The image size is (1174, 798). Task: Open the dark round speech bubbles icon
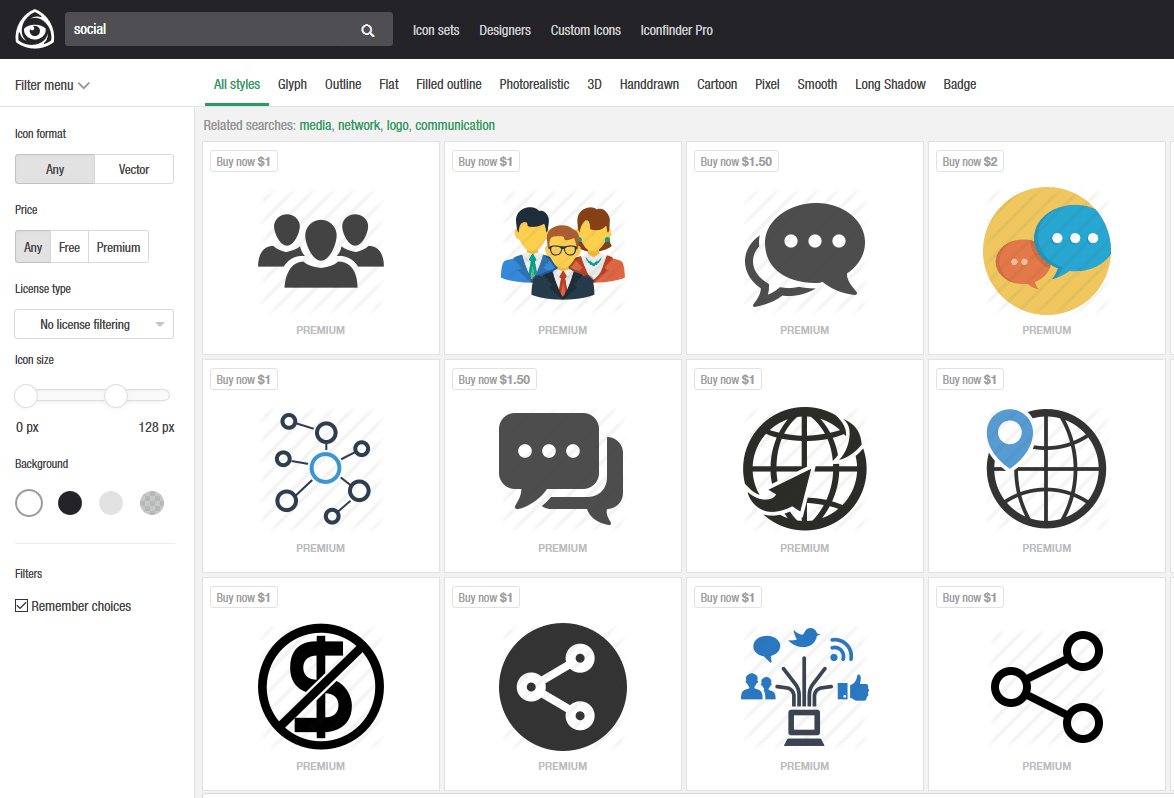(x=805, y=253)
